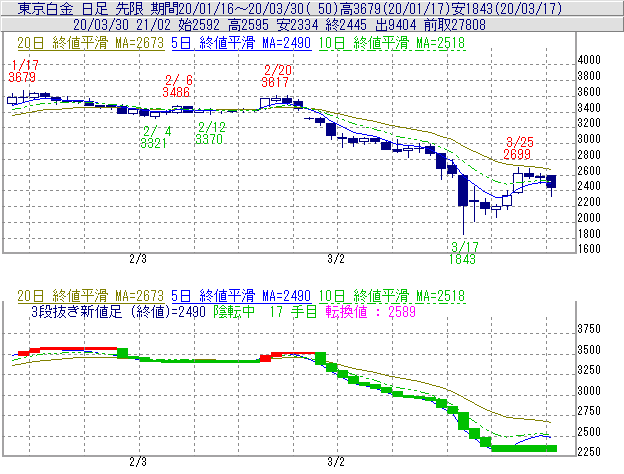624x474 pixels.
Task: Click the 陰転中 17 手目 status text
Action: [265, 311]
